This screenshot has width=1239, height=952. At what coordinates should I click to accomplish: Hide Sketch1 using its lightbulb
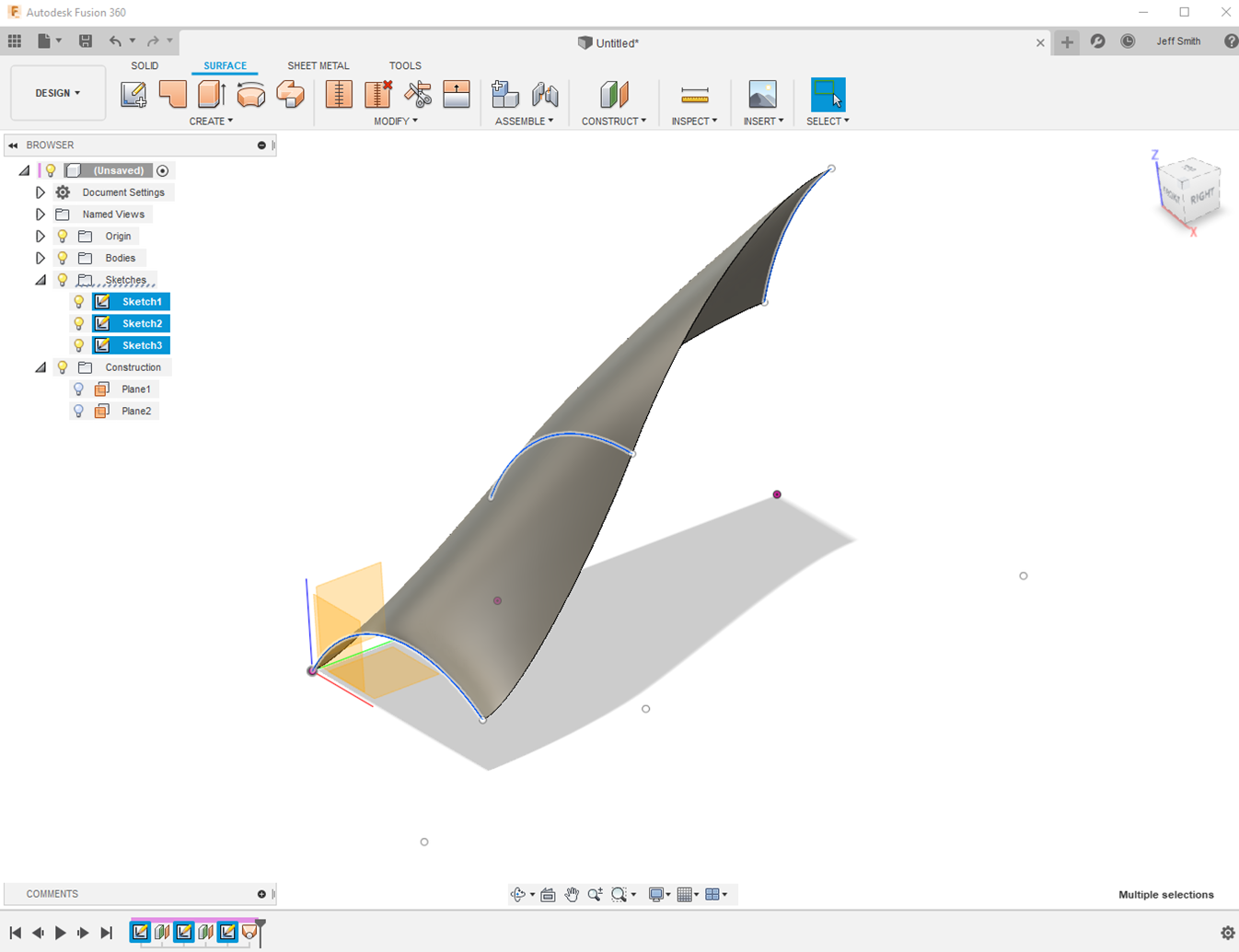[79, 302]
